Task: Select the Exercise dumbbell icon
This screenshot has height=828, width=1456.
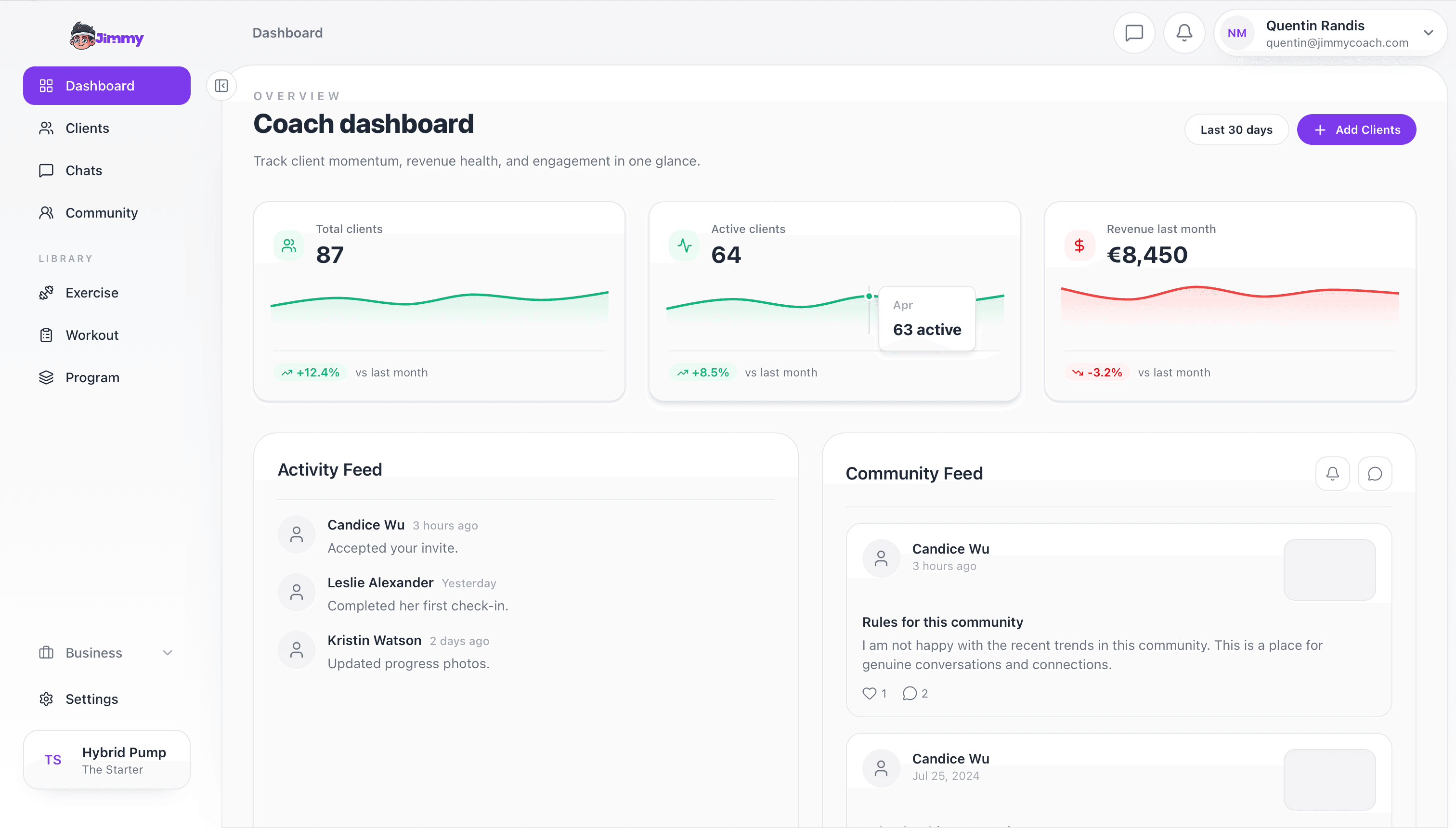Action: click(47, 292)
